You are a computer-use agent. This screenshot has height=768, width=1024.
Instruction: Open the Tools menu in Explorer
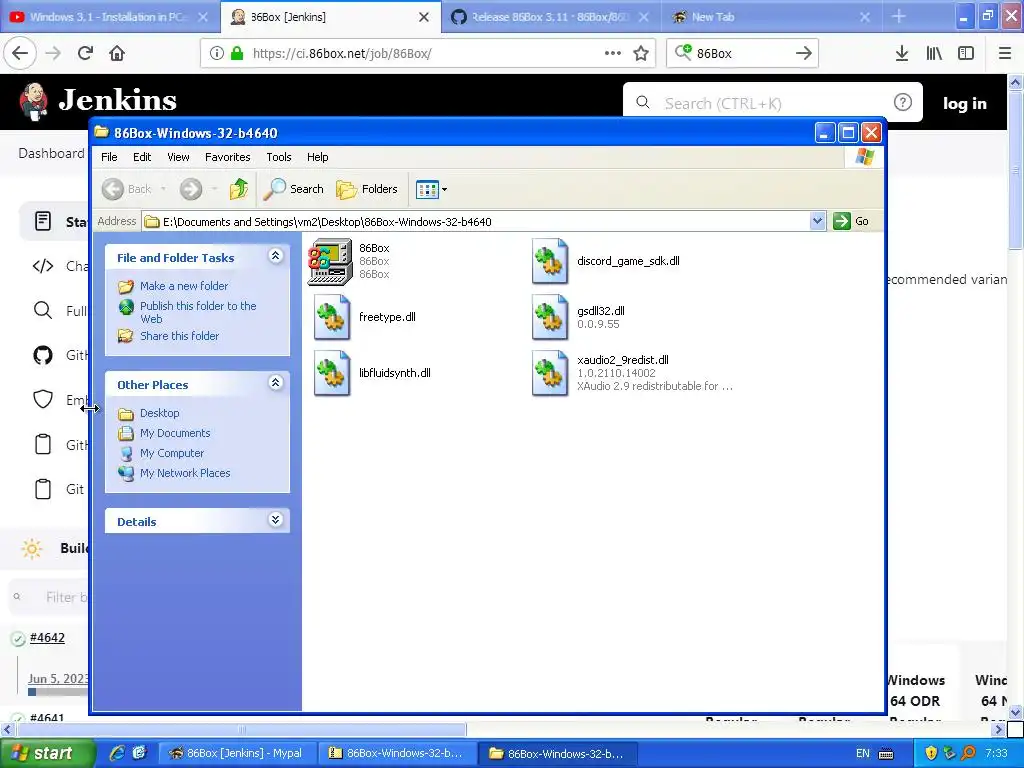pyautogui.click(x=279, y=157)
